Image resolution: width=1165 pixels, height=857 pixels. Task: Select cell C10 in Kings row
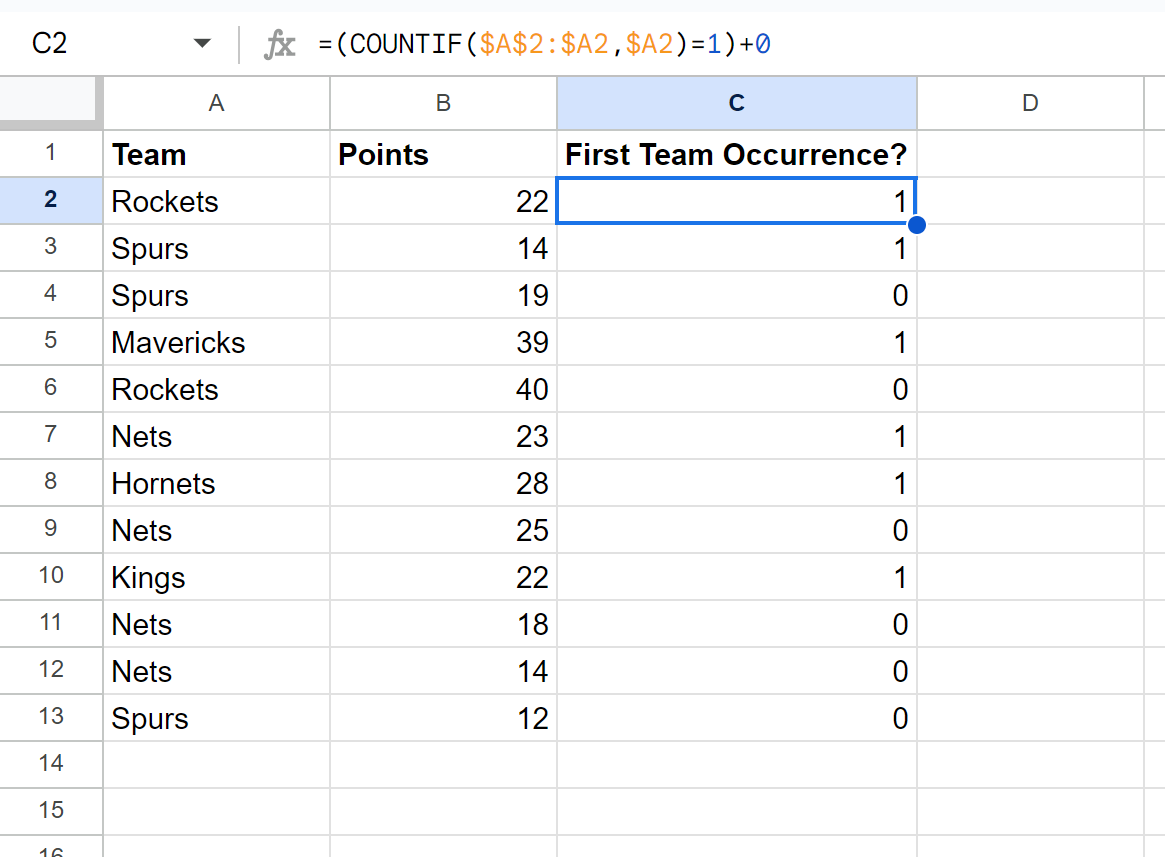click(x=736, y=577)
